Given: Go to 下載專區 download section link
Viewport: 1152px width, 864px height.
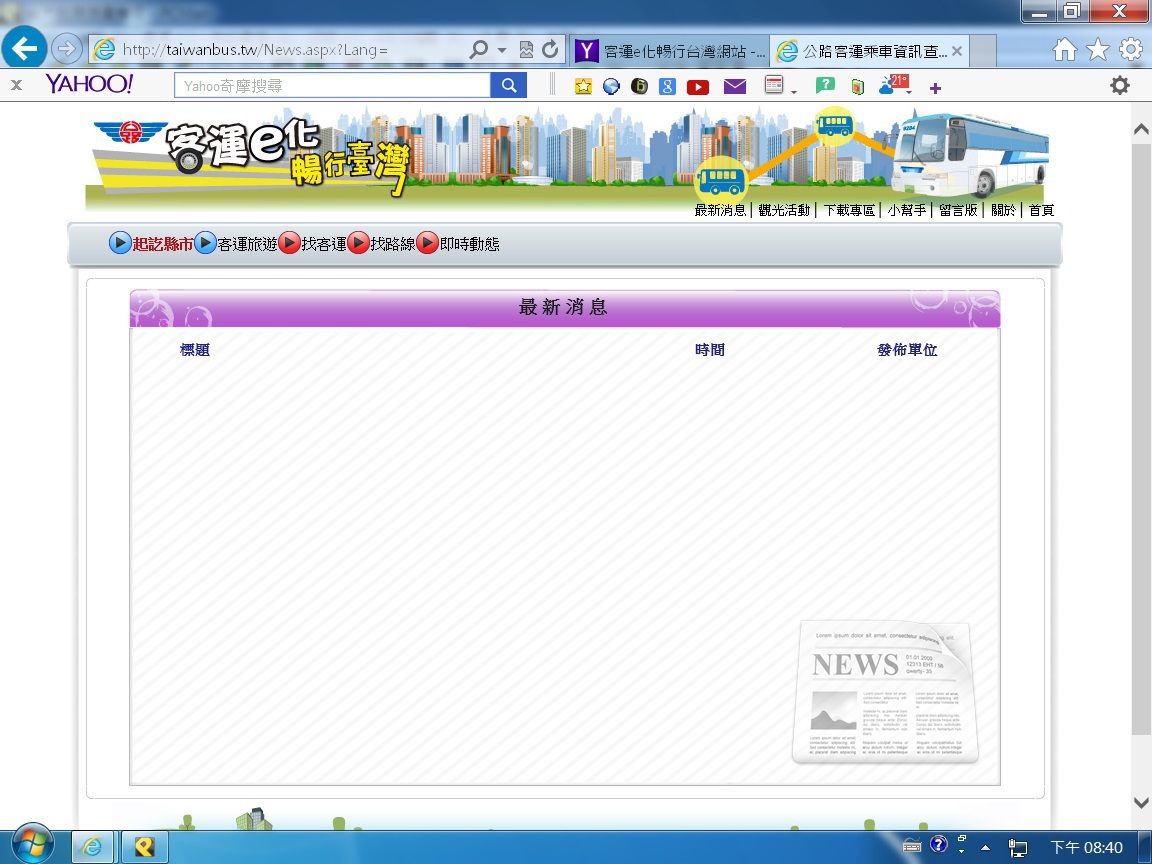Looking at the screenshot, I should tap(849, 210).
